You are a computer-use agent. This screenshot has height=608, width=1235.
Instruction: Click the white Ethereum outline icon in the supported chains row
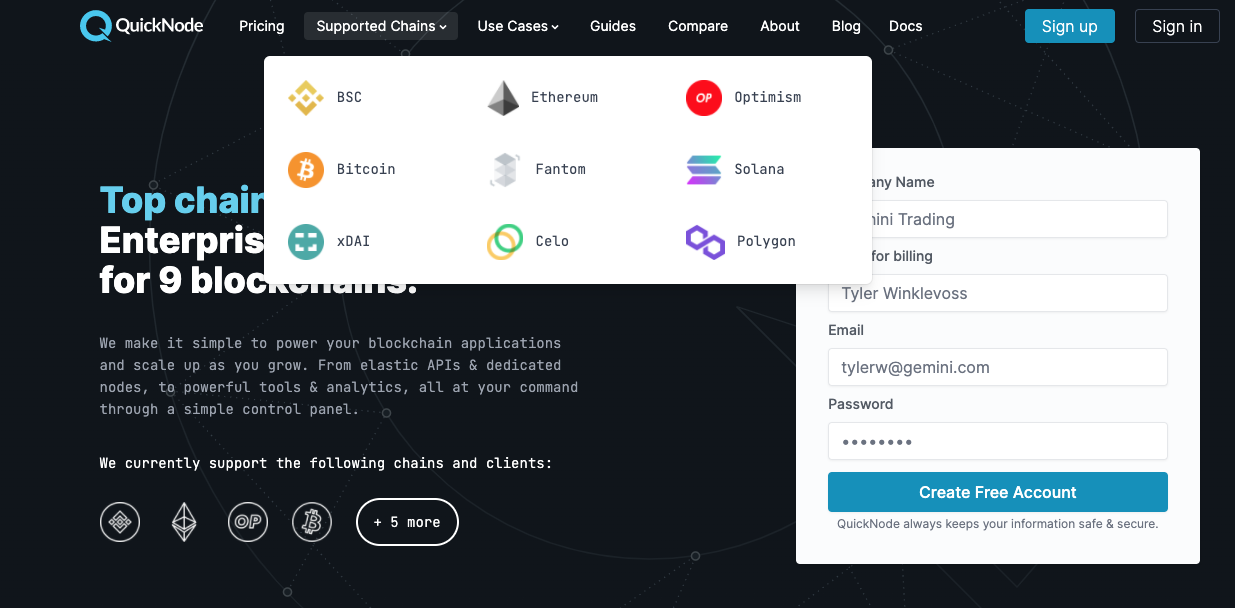pyautogui.click(x=184, y=522)
